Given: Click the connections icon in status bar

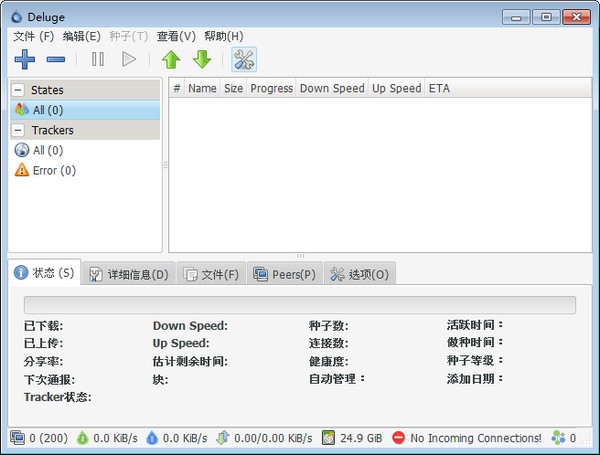Looking at the screenshot, I should click(x=17, y=438).
